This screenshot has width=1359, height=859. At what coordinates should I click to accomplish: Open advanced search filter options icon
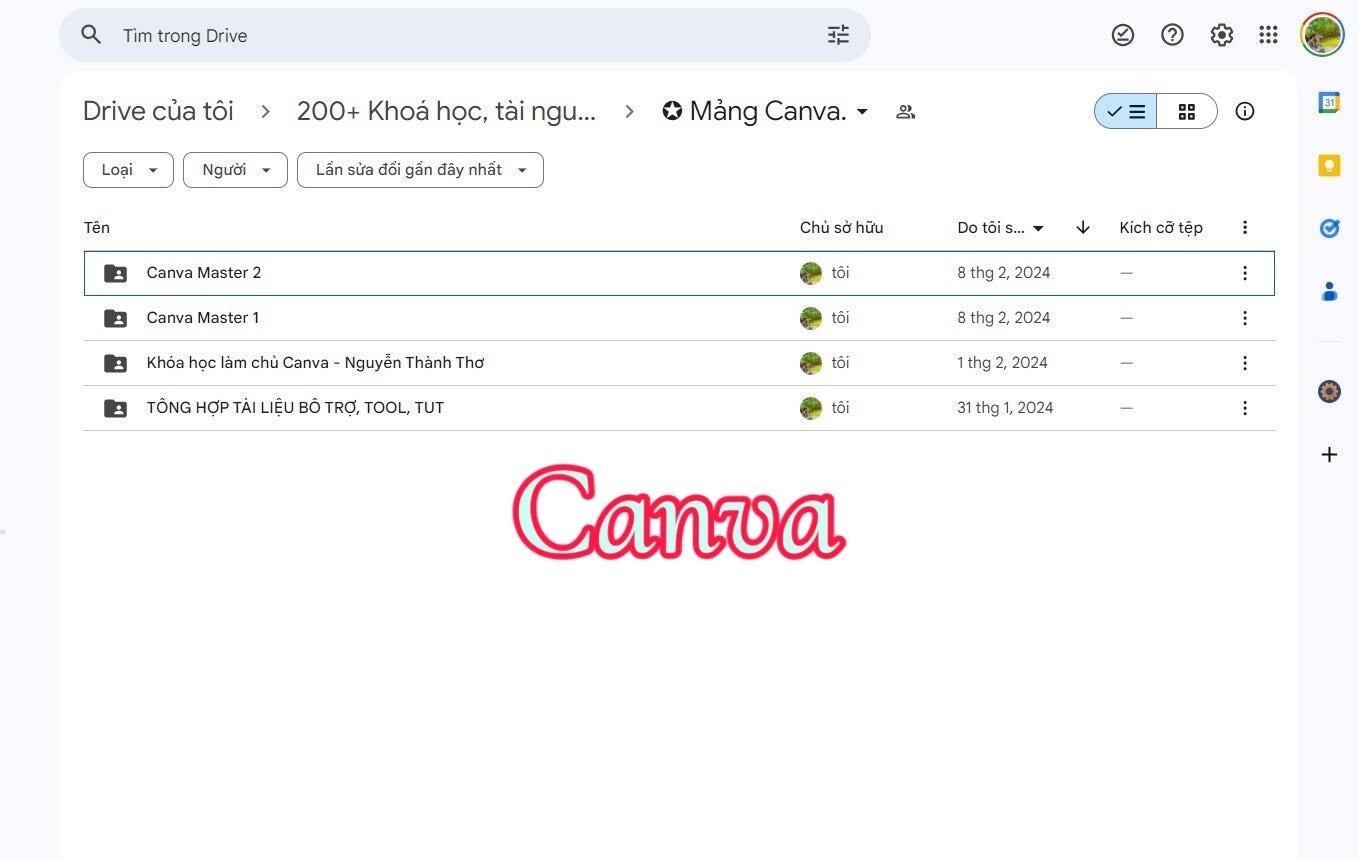coord(838,35)
